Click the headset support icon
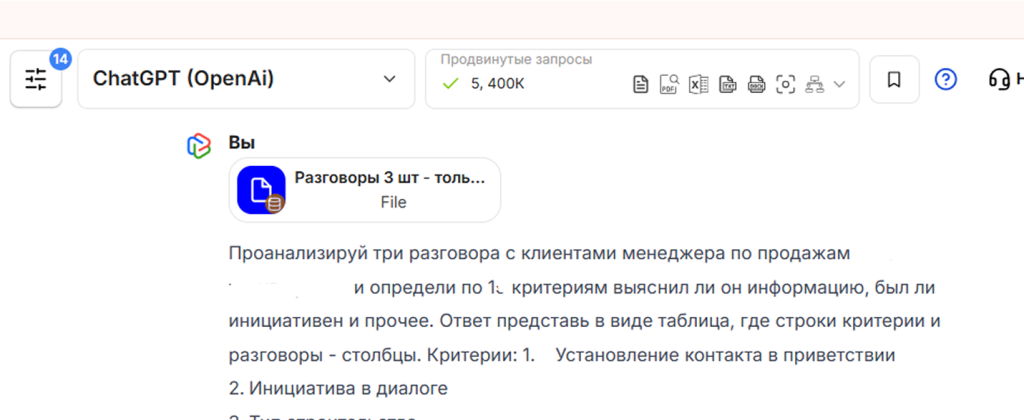This screenshot has height=420, width=1024. 998,79
